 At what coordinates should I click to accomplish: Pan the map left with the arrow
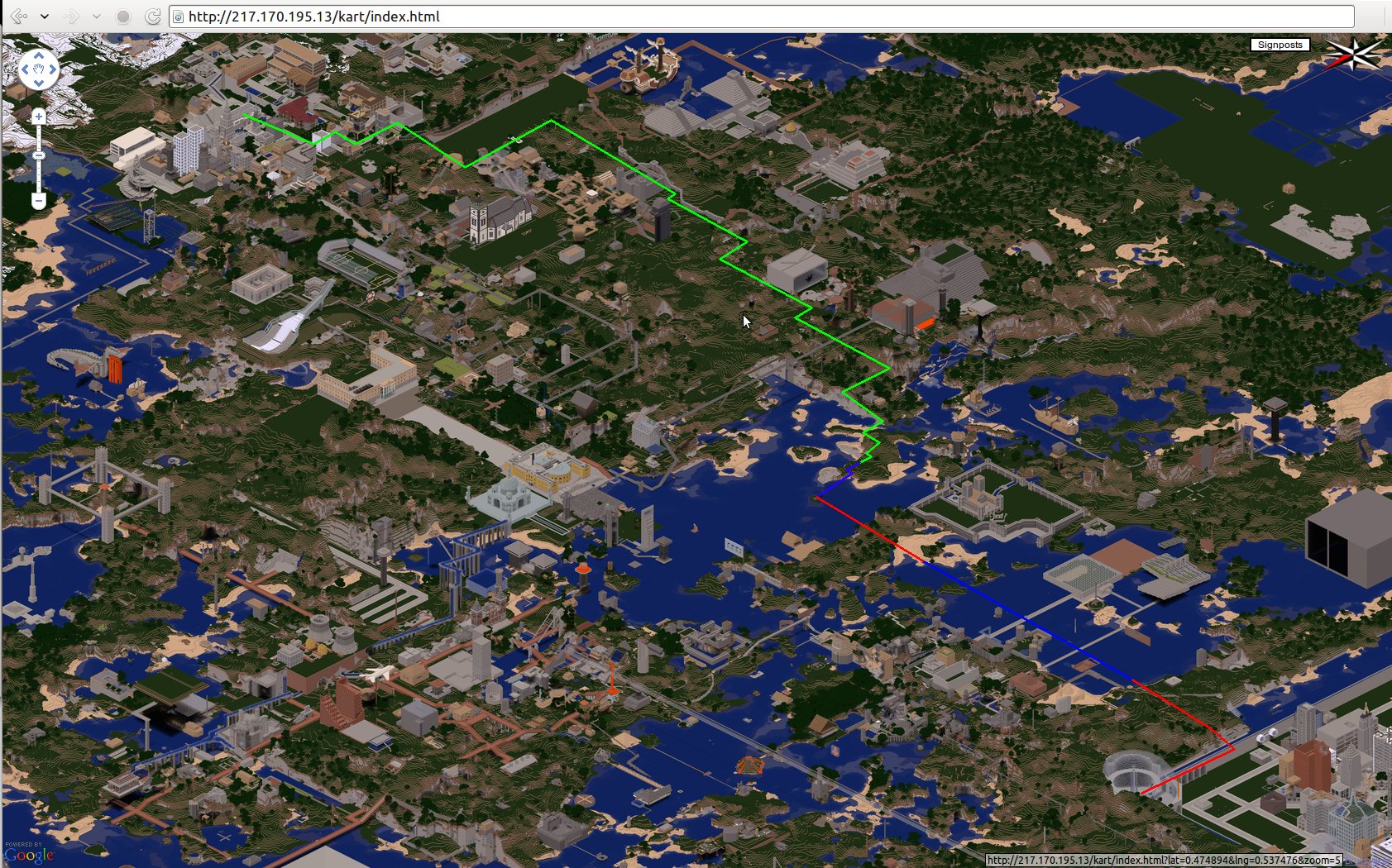[25, 70]
